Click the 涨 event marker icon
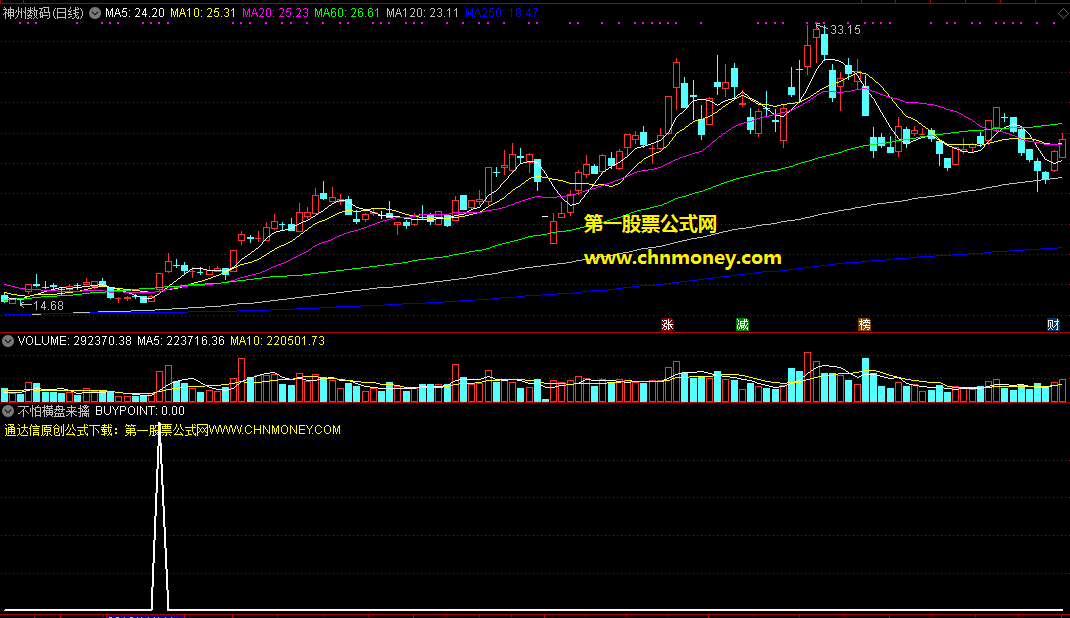1070x618 pixels. (667, 325)
